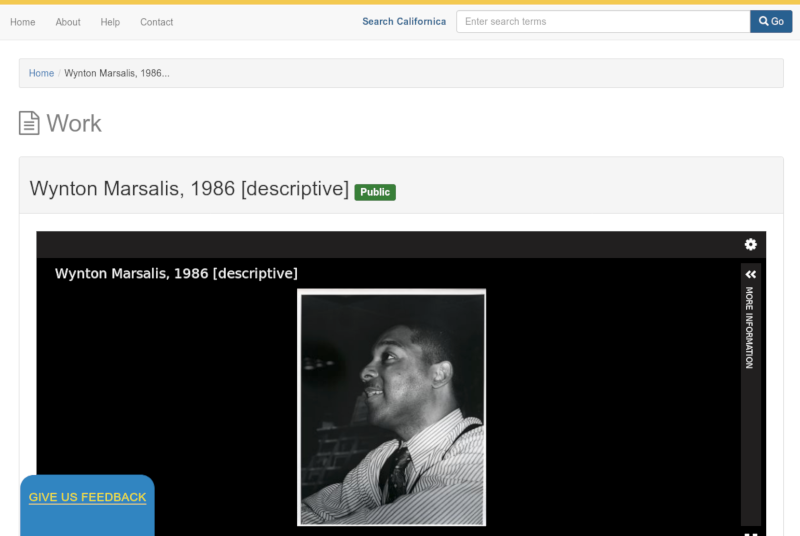Click the MORE INFORMATION vertical label
The height and width of the screenshot is (536, 800).
749,327
